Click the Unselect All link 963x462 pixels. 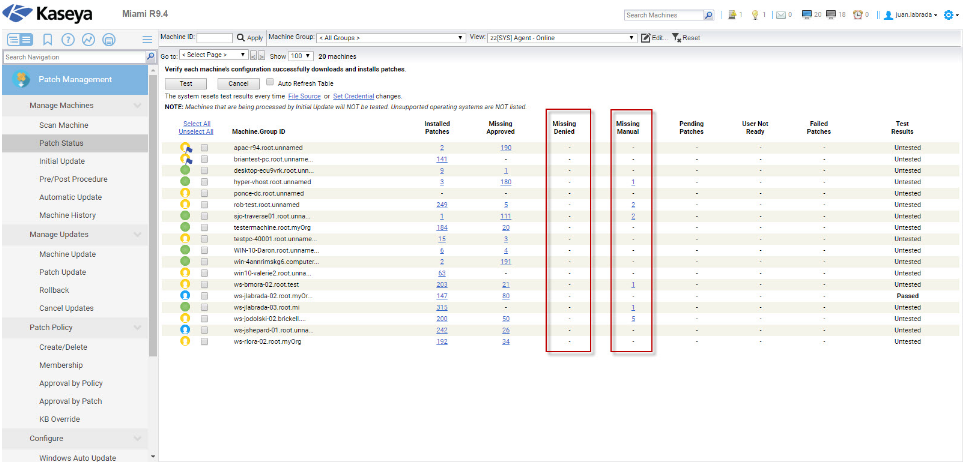click(196, 131)
